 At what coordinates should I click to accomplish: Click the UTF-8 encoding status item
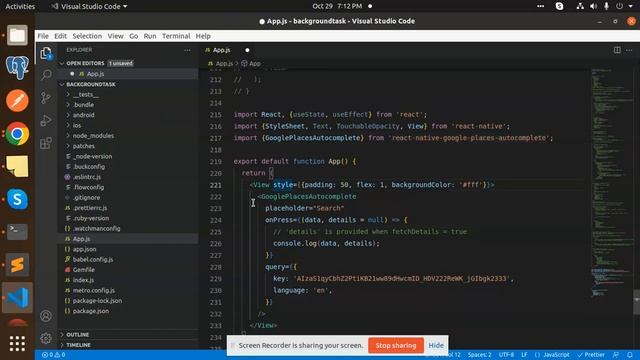tap(506, 355)
